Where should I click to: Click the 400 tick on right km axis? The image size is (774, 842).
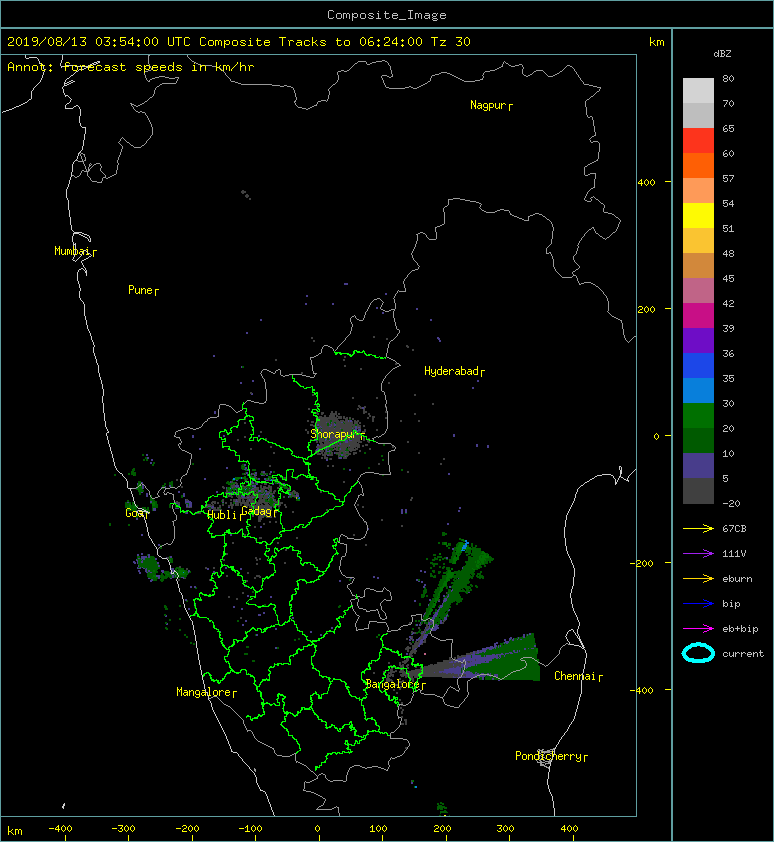pos(647,182)
